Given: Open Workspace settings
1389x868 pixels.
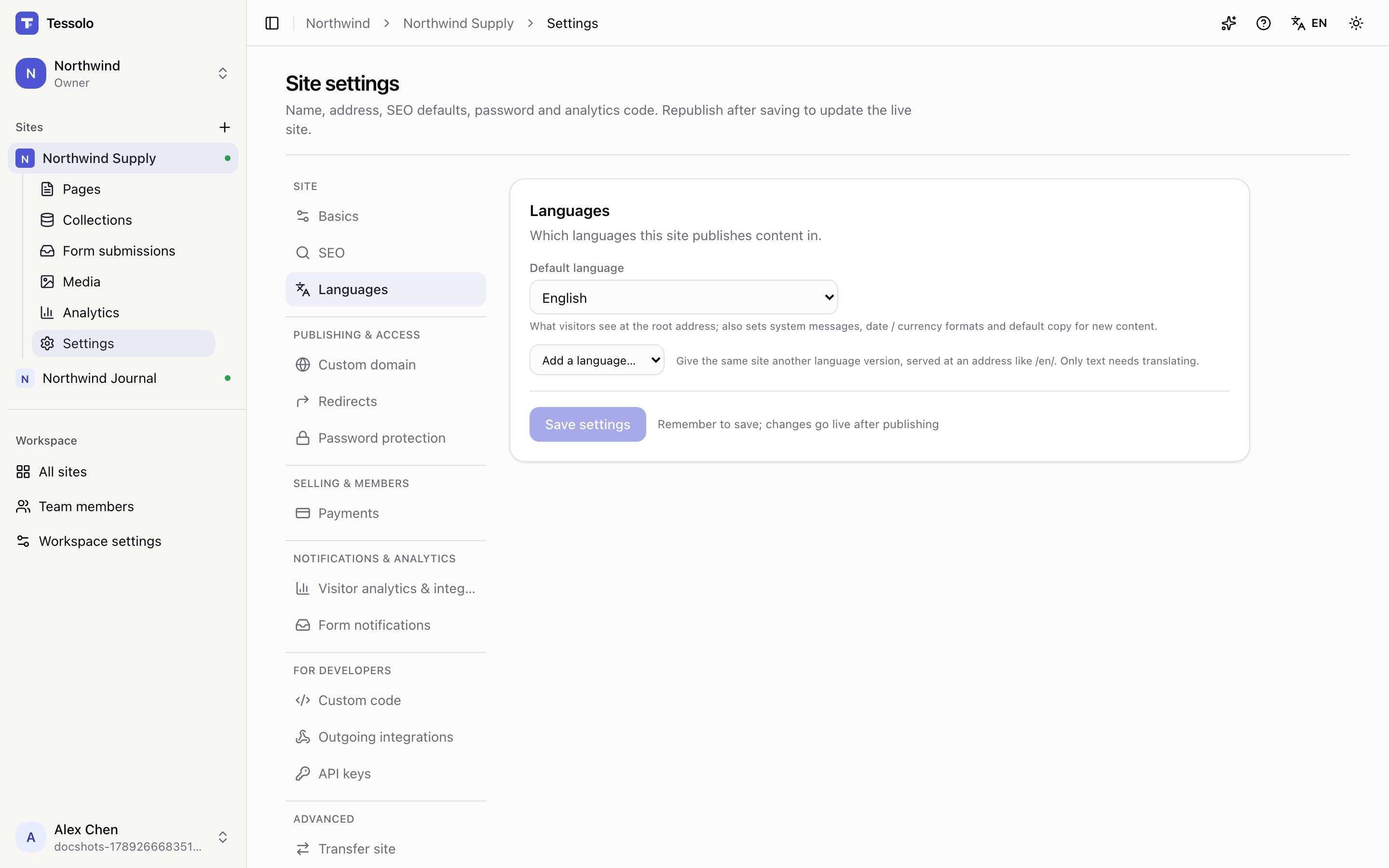Looking at the screenshot, I should 123,542.
